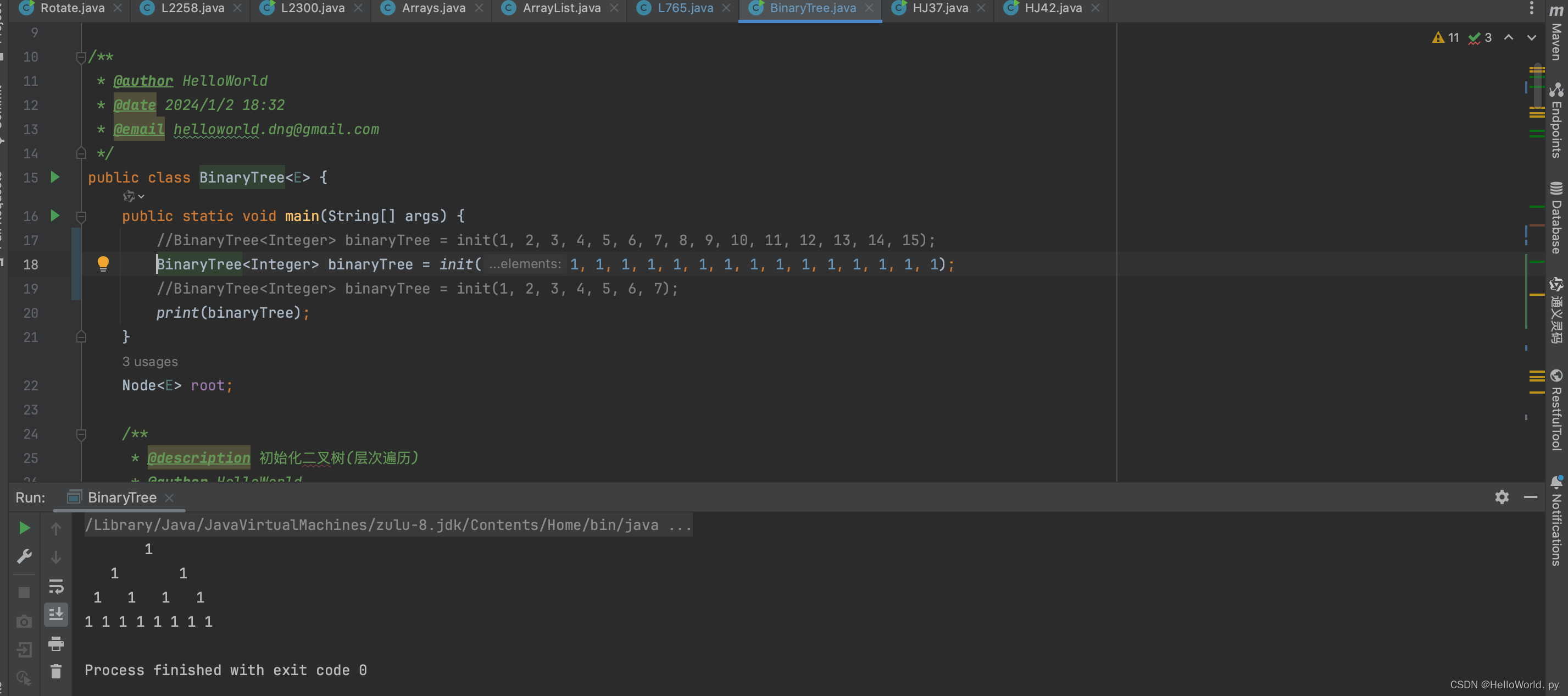The width and height of the screenshot is (1568, 696).
Task: Show the 11 warnings in inspection widget
Action: 1445,38
